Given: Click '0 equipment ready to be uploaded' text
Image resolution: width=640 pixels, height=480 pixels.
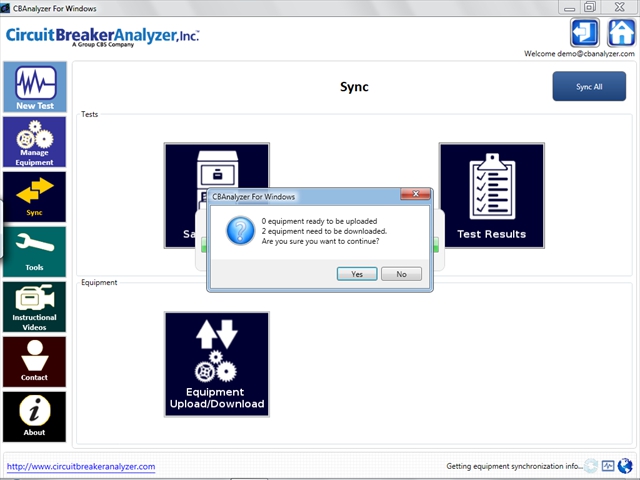Looking at the screenshot, I should coord(319,221).
